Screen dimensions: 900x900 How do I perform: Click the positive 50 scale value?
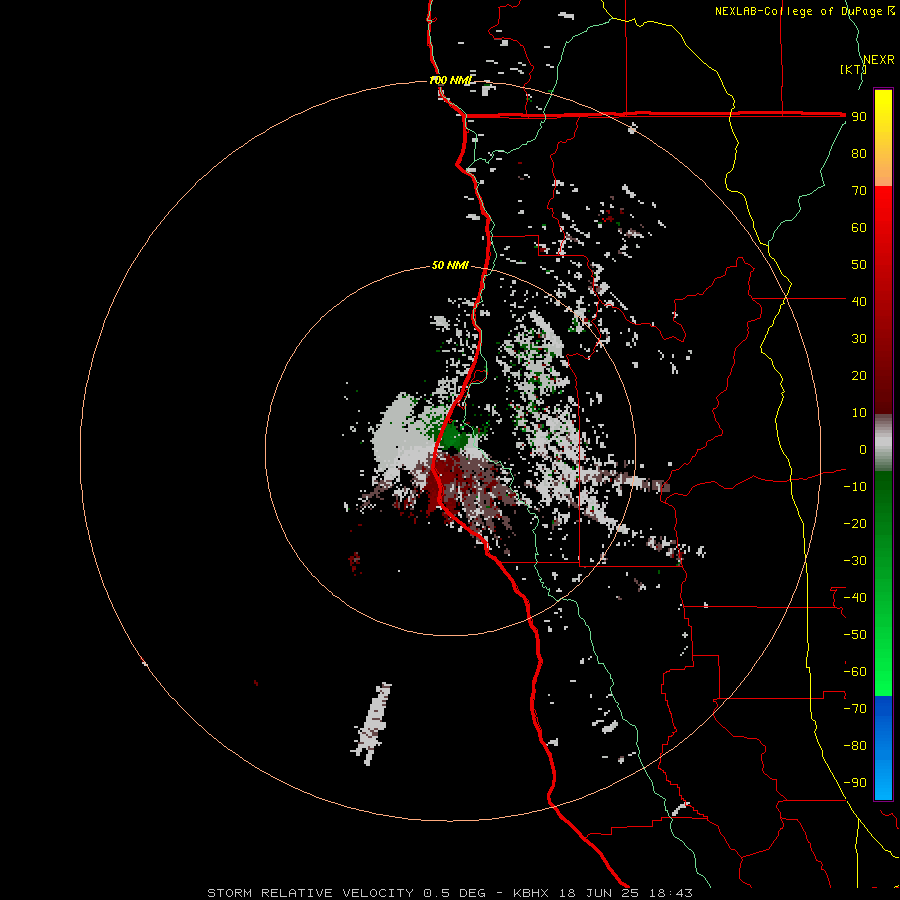click(859, 265)
